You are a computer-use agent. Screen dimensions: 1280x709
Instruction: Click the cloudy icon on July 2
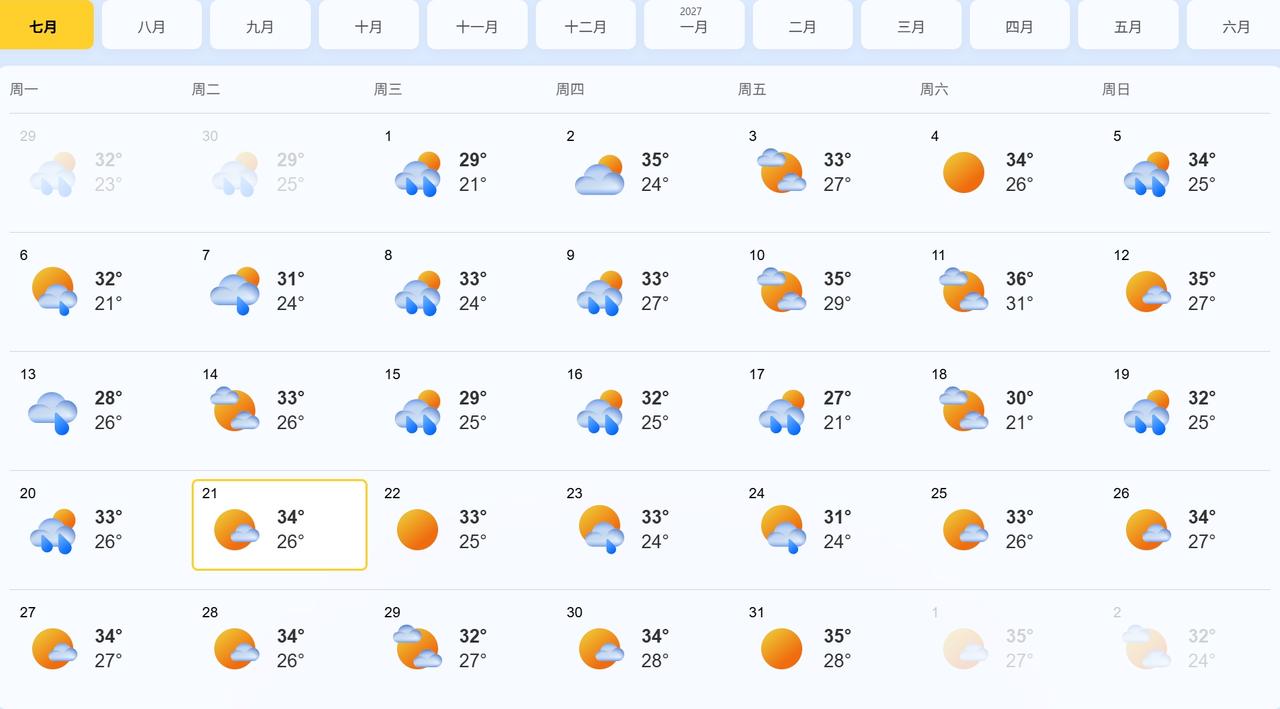click(600, 174)
